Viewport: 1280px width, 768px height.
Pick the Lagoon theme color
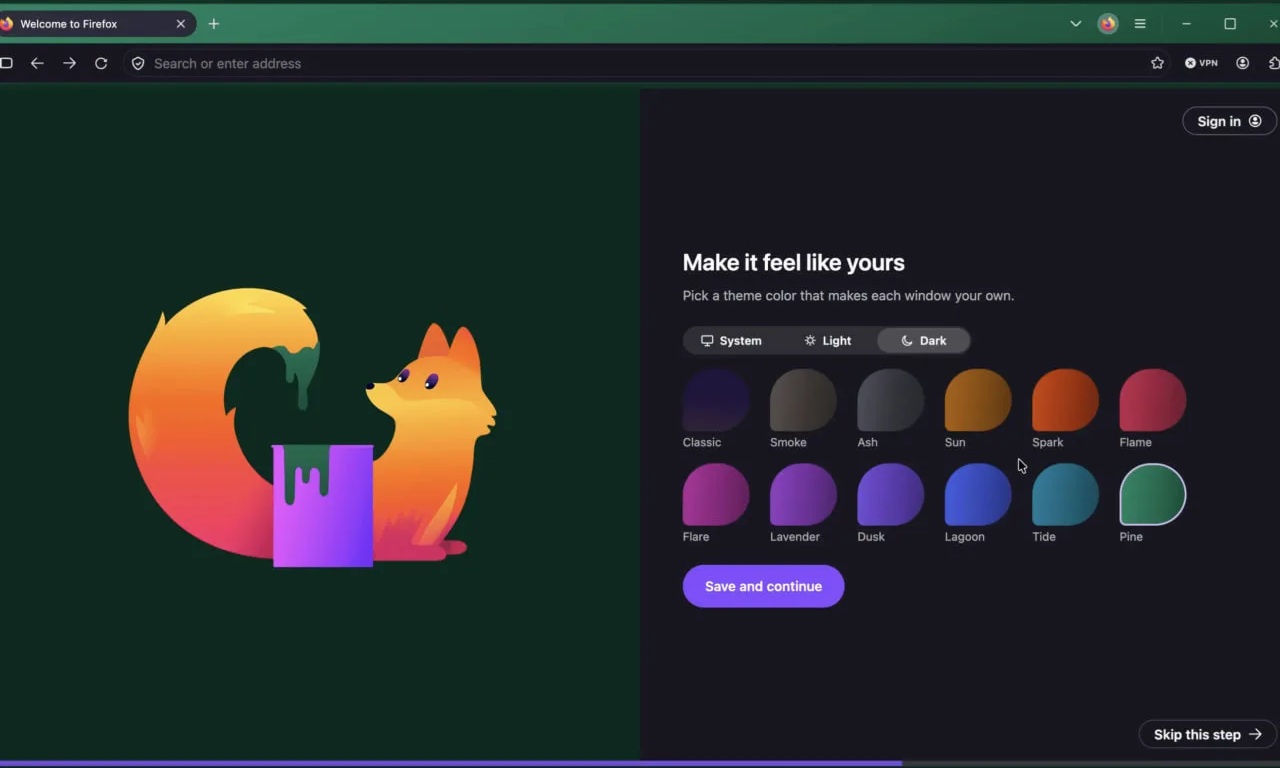(978, 495)
